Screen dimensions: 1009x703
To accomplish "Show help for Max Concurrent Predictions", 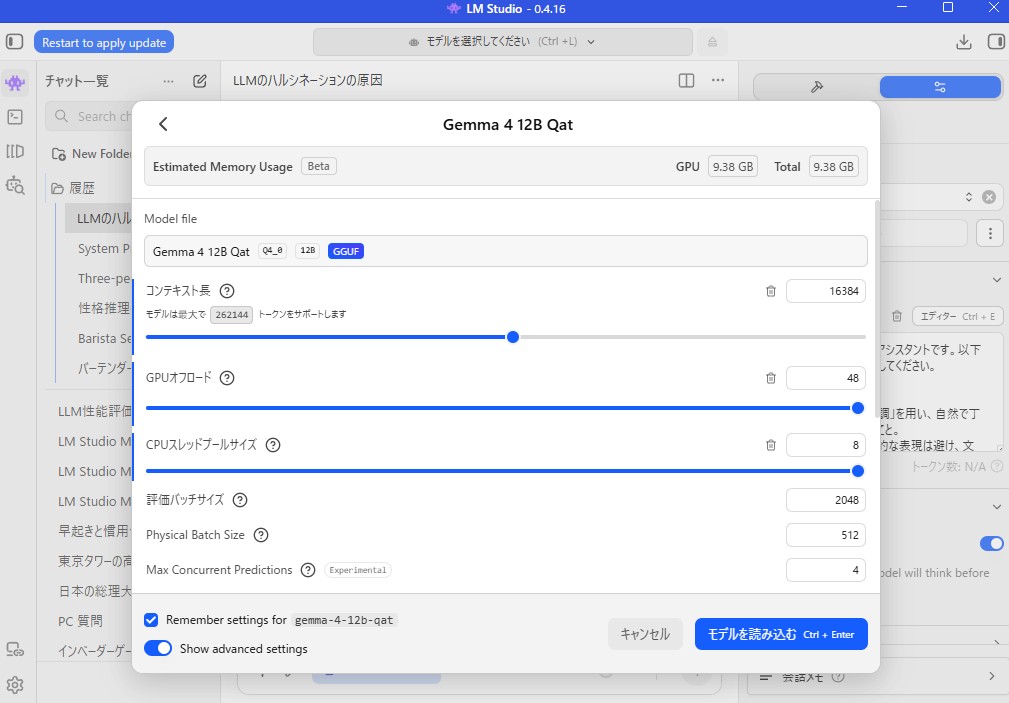I will (x=308, y=570).
